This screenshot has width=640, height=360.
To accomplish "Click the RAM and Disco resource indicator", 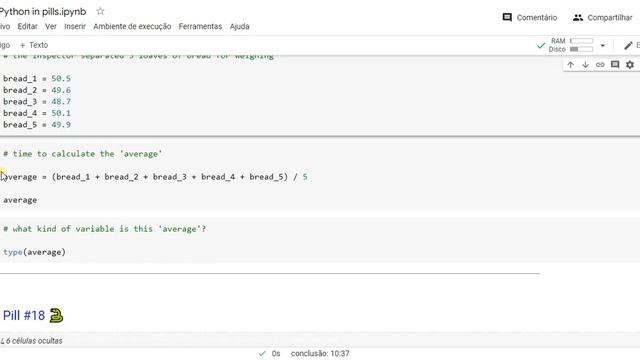I will (x=571, y=45).
